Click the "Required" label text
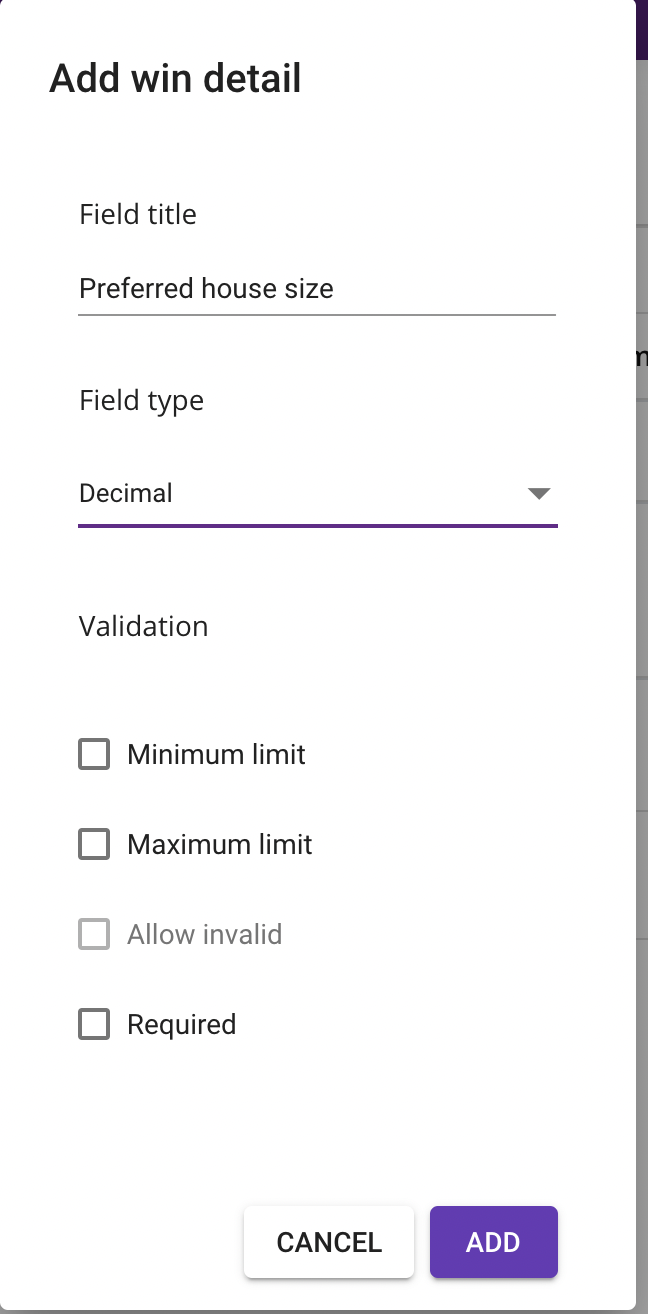The image size is (648, 1314). [x=181, y=1024]
